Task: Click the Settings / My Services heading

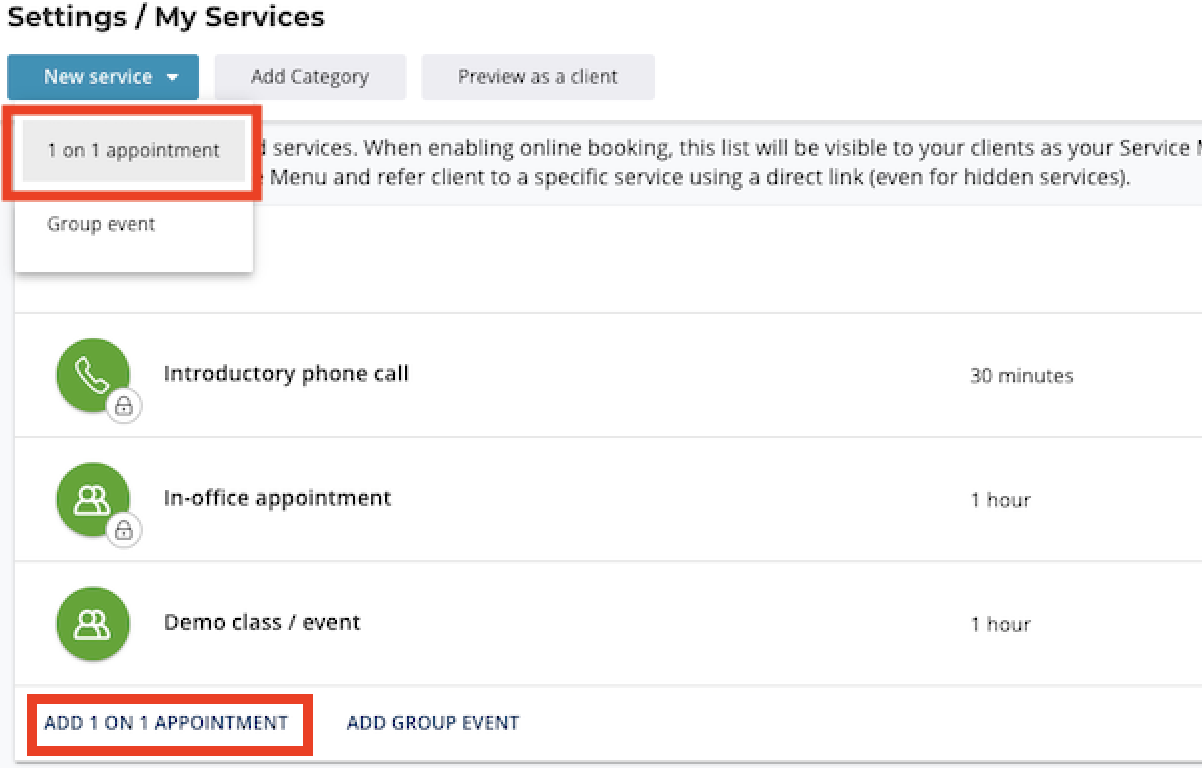Action: coord(166,17)
